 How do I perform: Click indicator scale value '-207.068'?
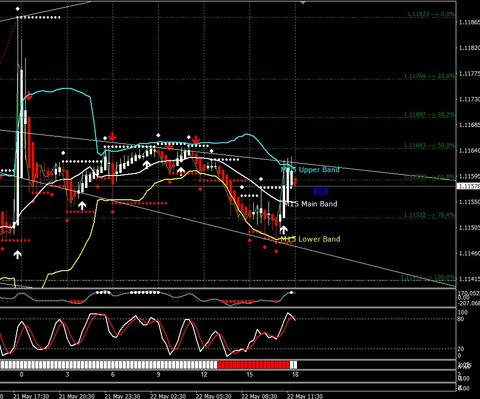pos(469,303)
